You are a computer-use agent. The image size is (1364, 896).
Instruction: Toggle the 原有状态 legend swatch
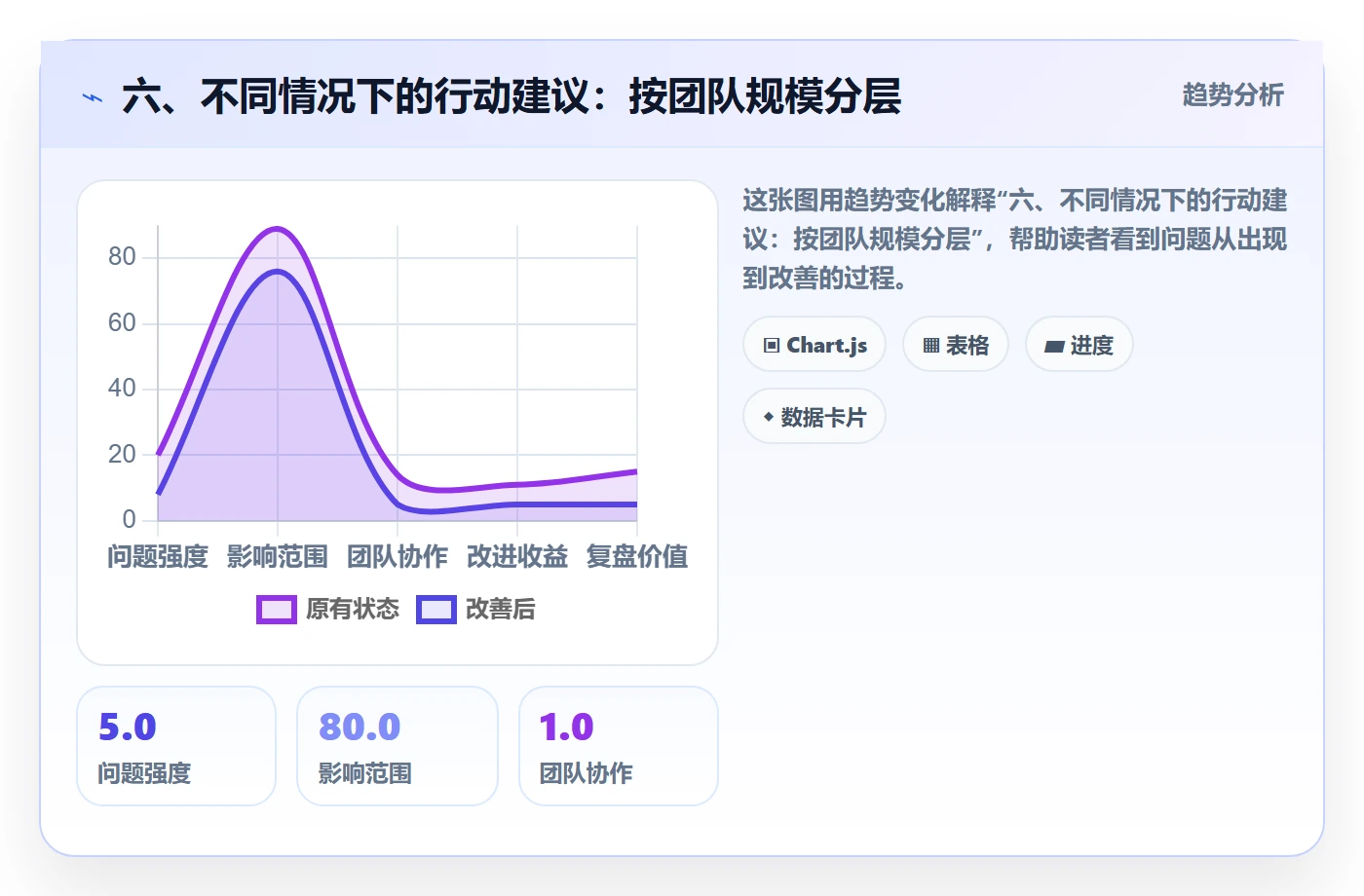(x=277, y=610)
